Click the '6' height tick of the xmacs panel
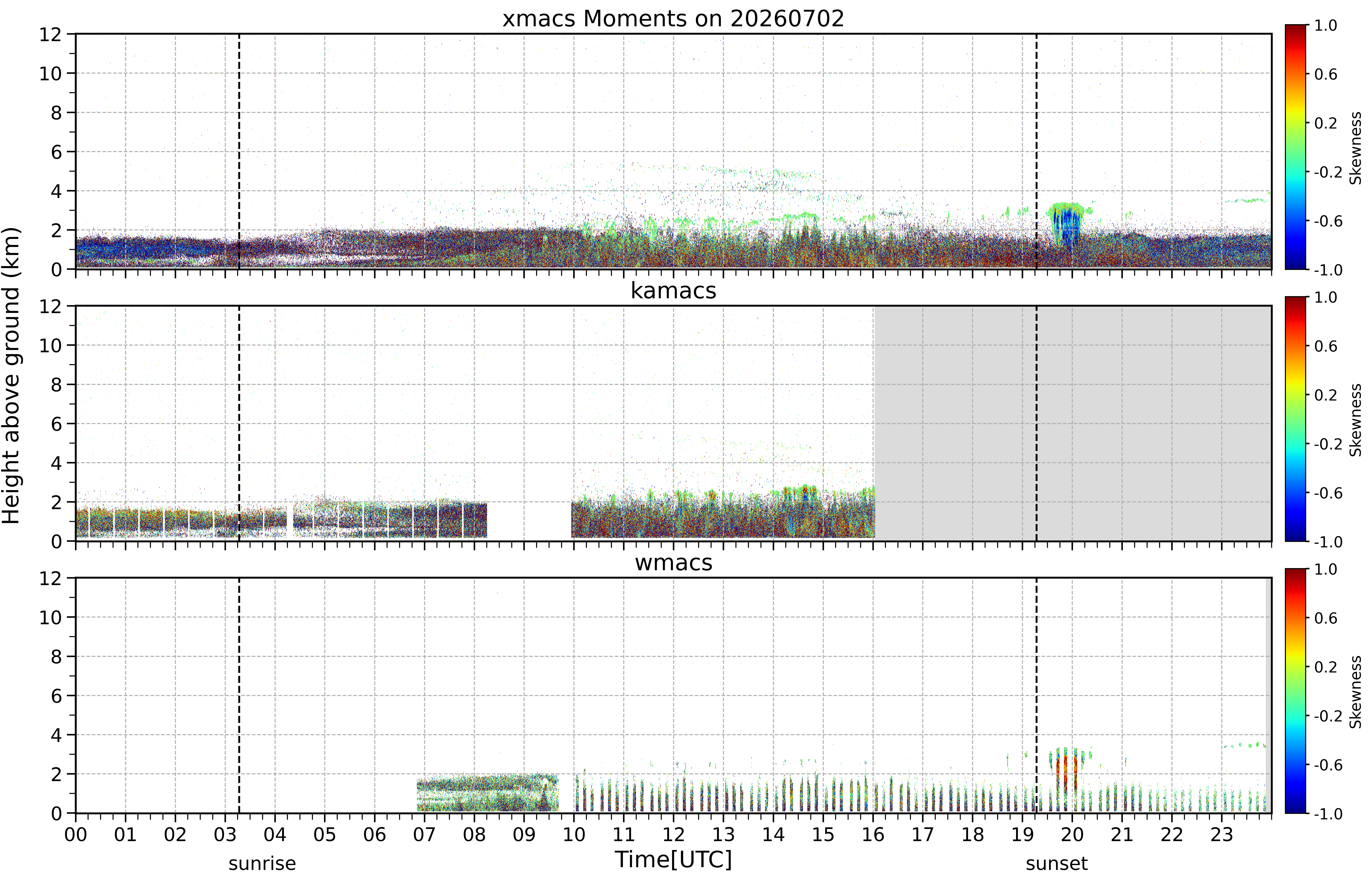Viewport: 1372px width, 883px height. (56, 152)
